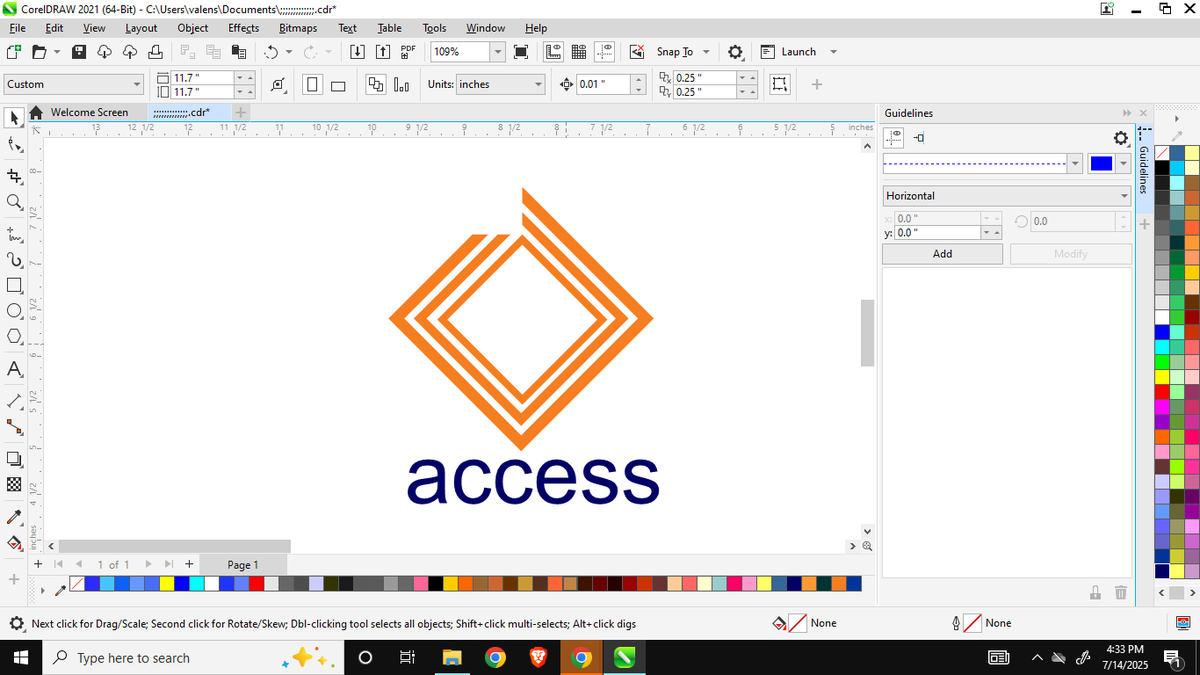Toggle Show rulers button
The image size is (1200, 675).
(553, 52)
